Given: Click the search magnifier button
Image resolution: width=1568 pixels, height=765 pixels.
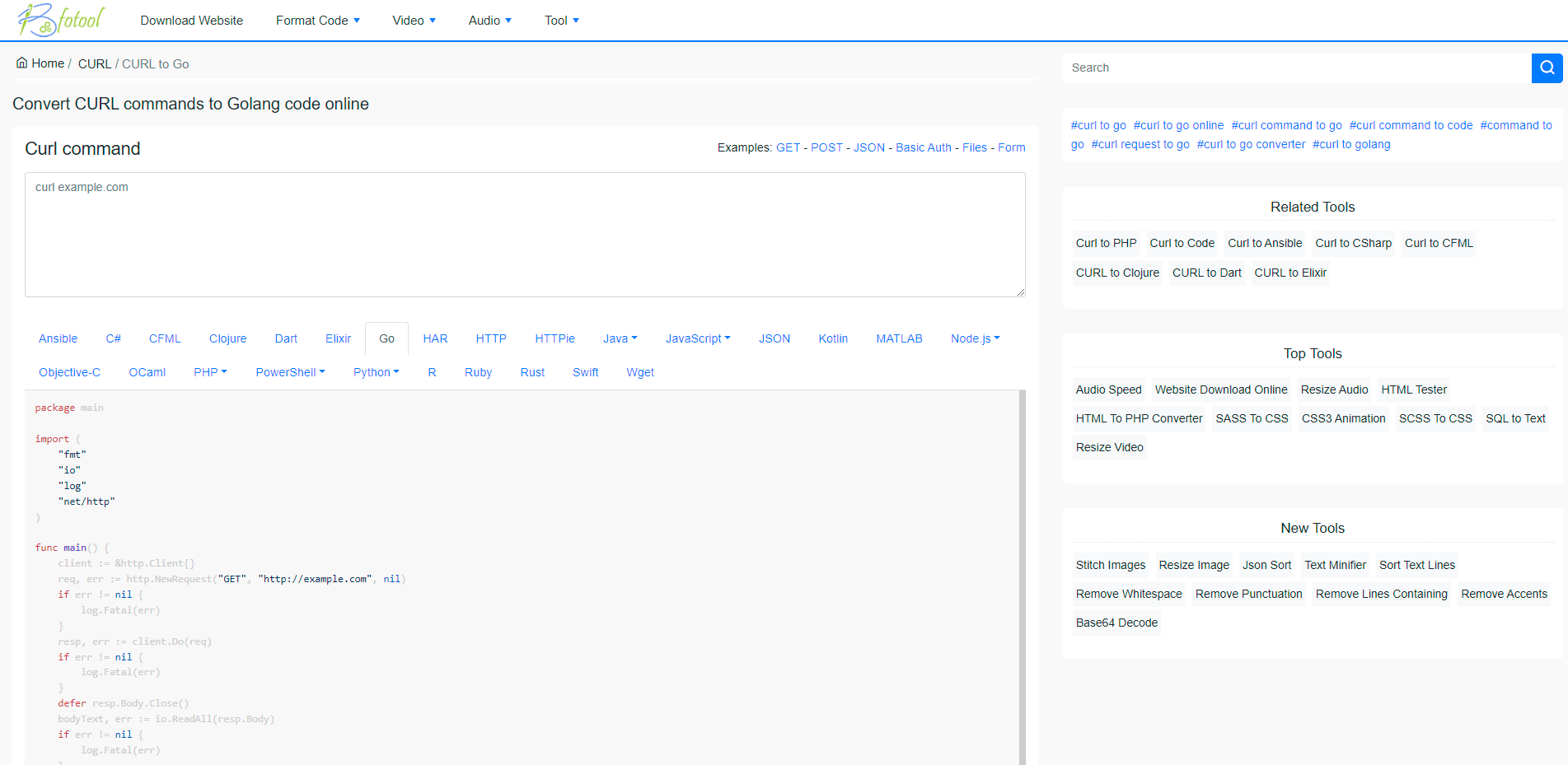Looking at the screenshot, I should 1547,68.
